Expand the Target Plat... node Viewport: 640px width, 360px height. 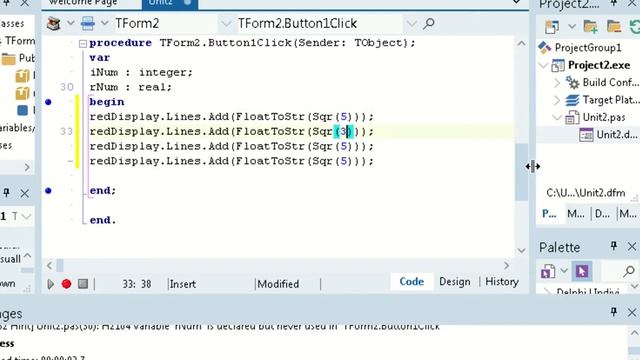[x=557, y=100]
